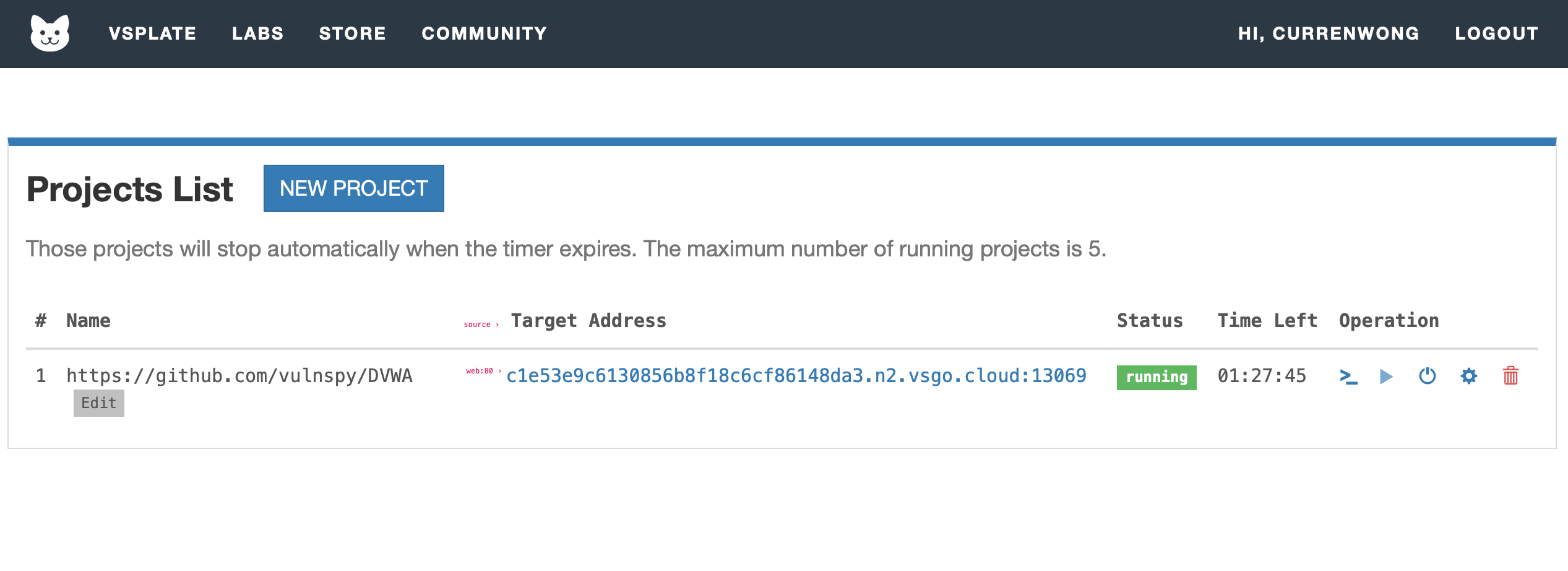This screenshot has height=571, width=1568.
Task: Open the terminal console icon
Action: click(x=1348, y=377)
